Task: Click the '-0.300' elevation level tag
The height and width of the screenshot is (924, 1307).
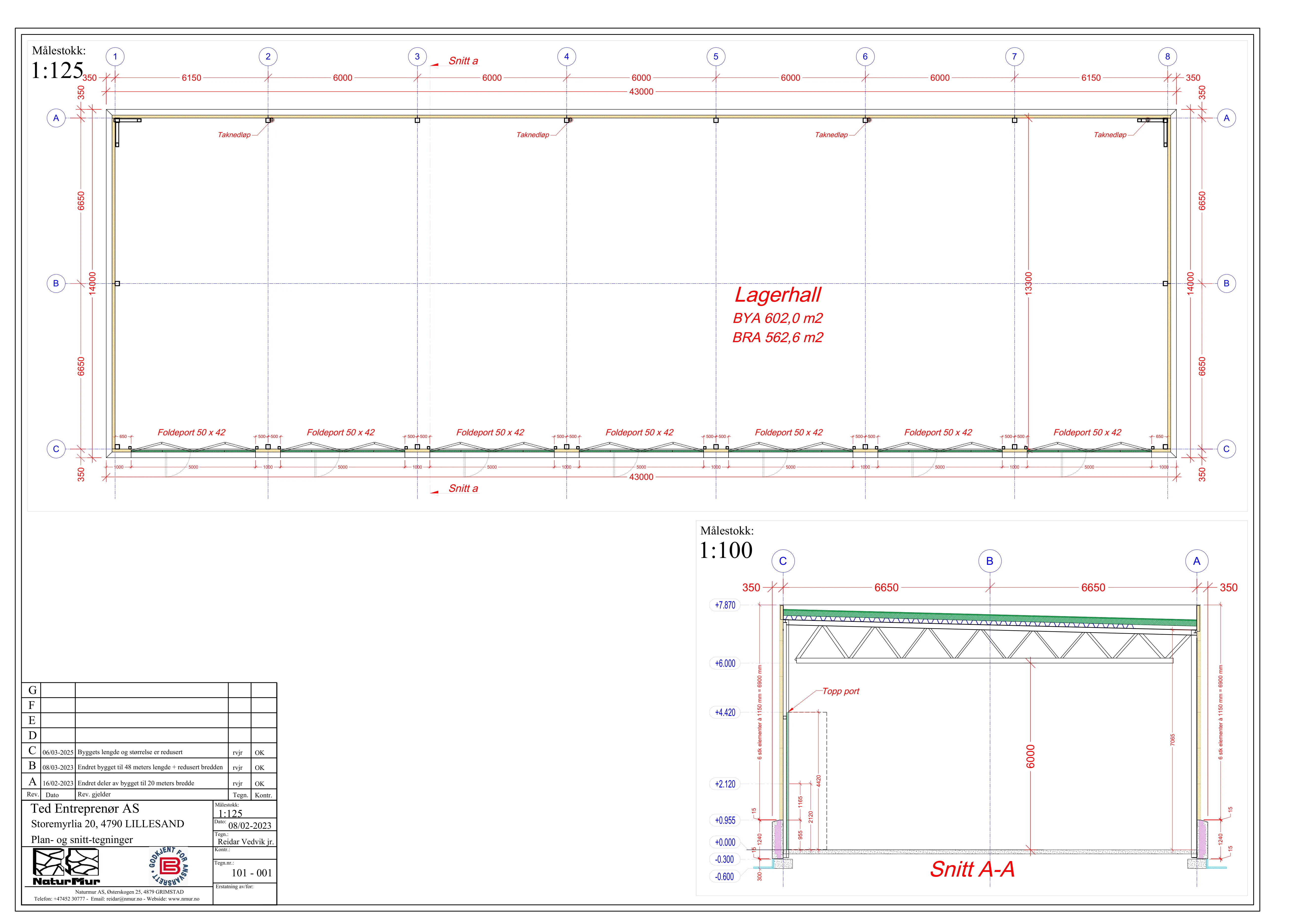Action: (x=725, y=860)
